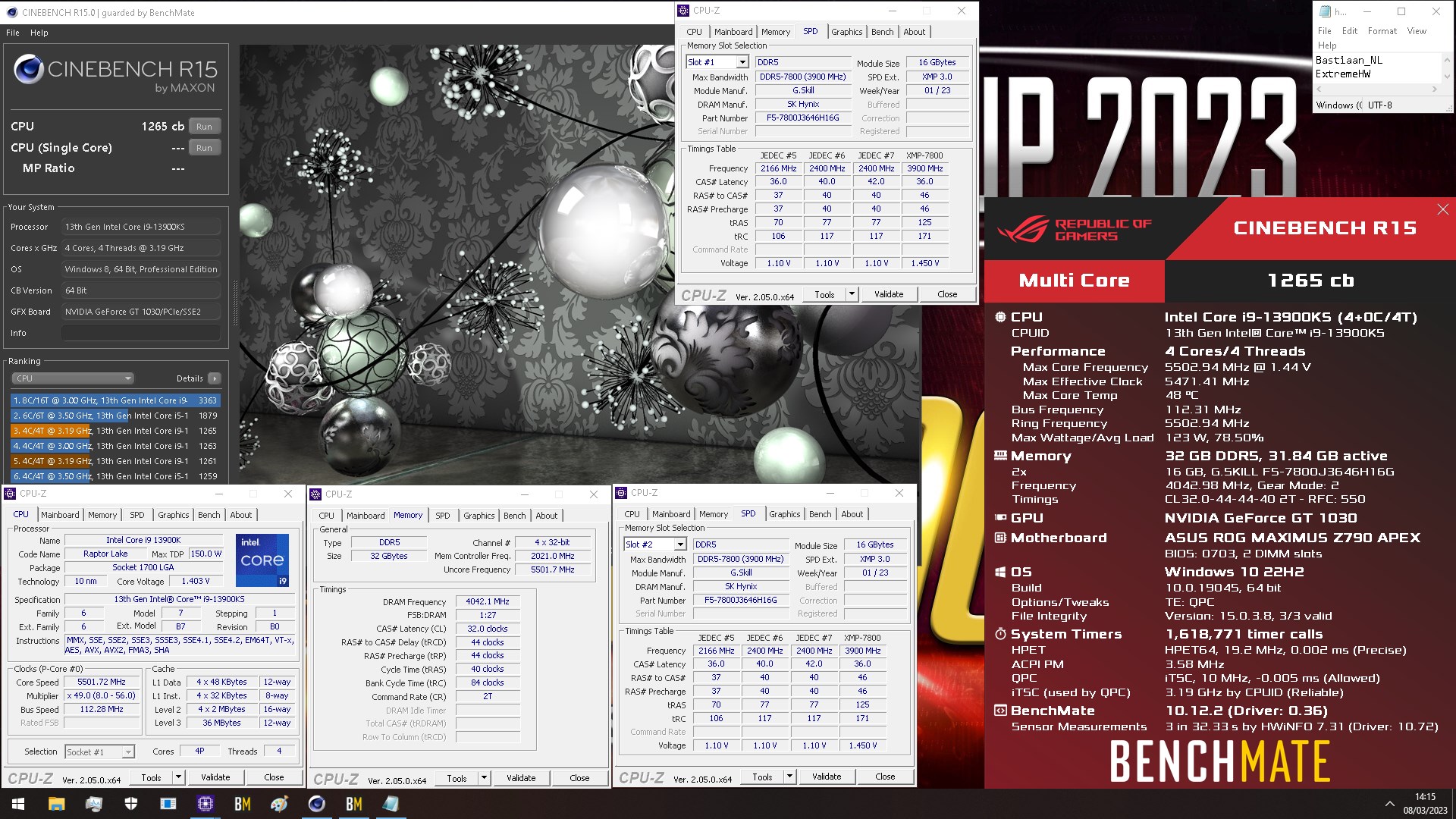Show hidden system tray icons chevron

[1389, 804]
